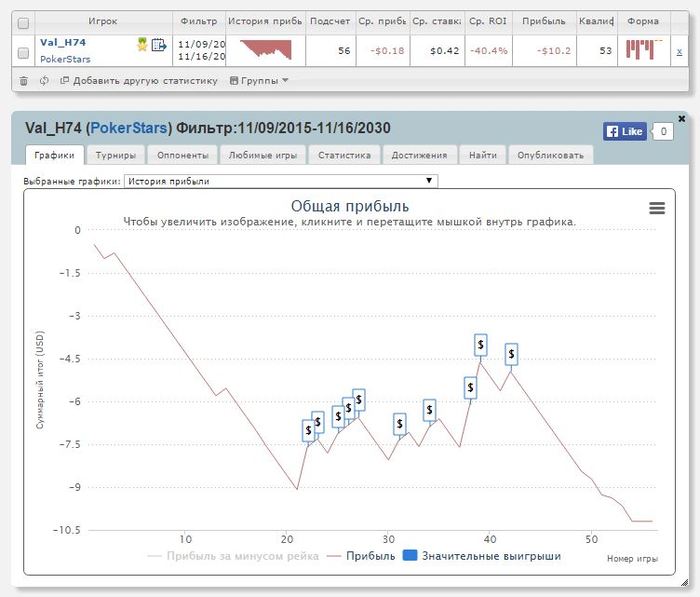This screenshot has height=597, width=700.
Task: Click the $ win marker near game 27
Action: [x=359, y=400]
